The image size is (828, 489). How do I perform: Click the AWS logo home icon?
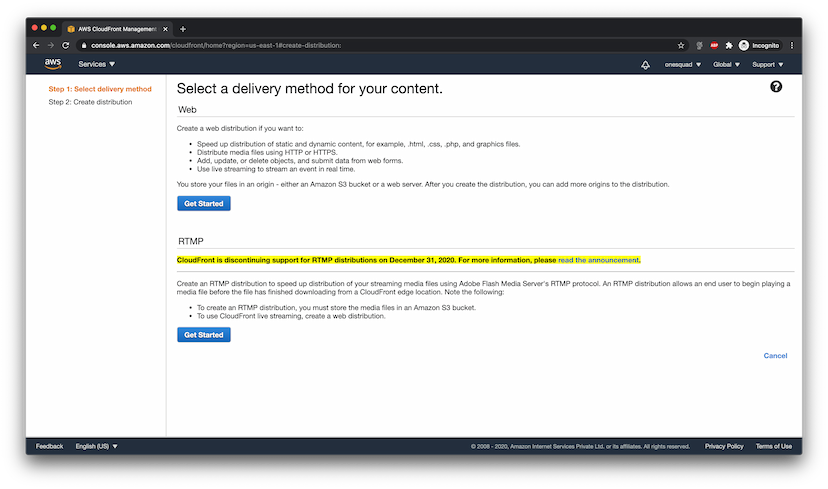[x=53, y=64]
